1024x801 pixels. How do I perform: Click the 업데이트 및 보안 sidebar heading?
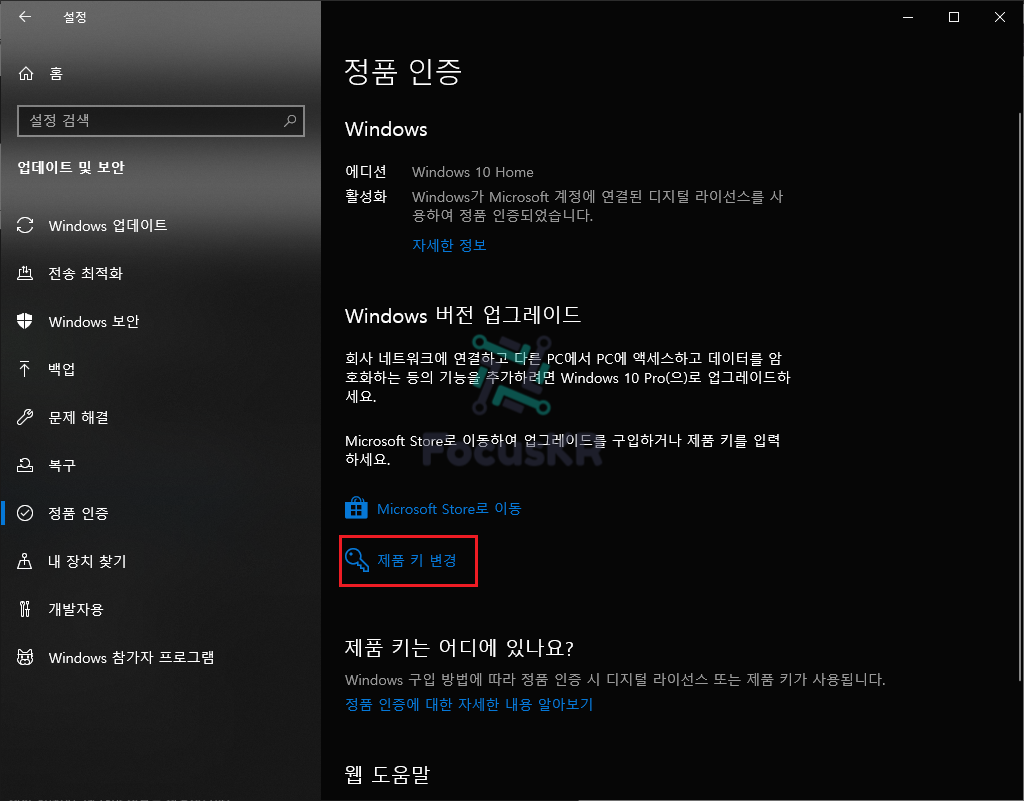click(71, 168)
